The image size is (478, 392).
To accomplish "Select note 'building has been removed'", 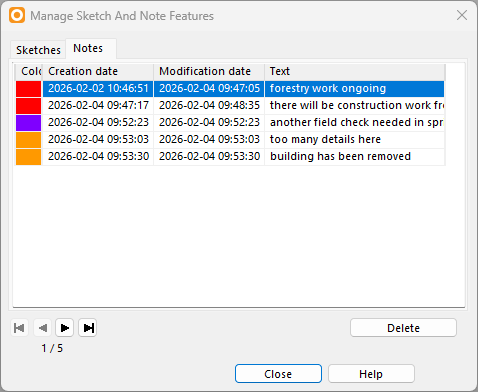I will click(355, 157).
